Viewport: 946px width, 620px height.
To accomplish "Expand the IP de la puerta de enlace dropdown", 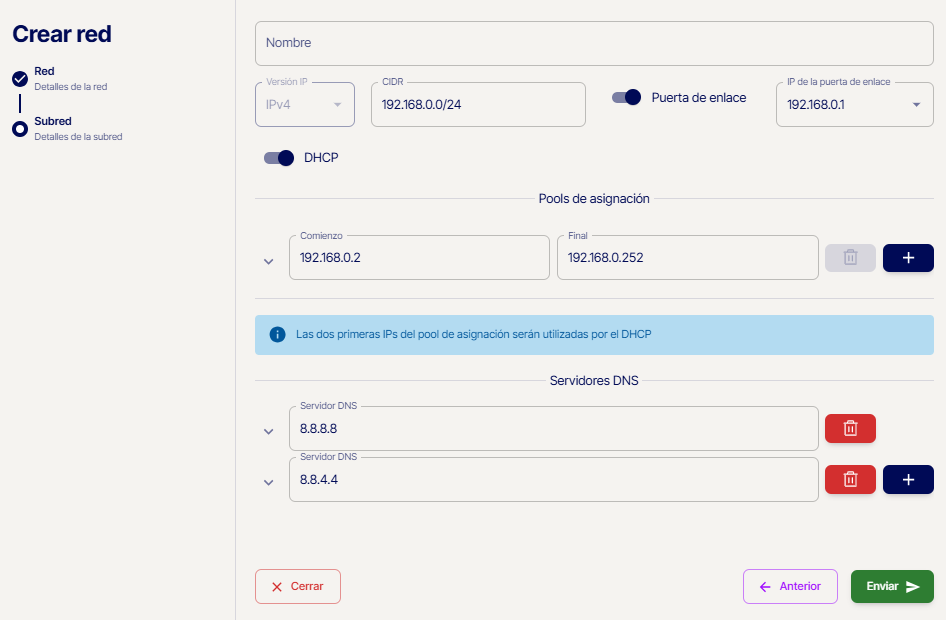I will click(916, 104).
